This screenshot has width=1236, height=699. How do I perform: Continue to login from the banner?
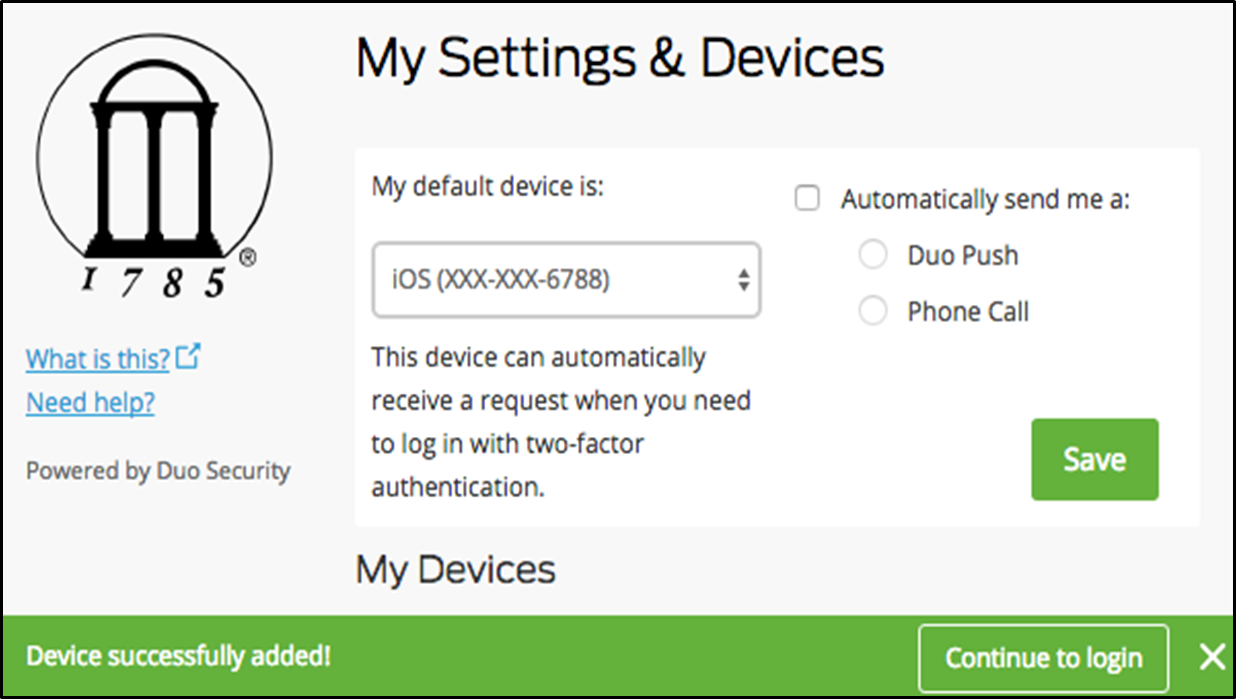pos(1044,658)
